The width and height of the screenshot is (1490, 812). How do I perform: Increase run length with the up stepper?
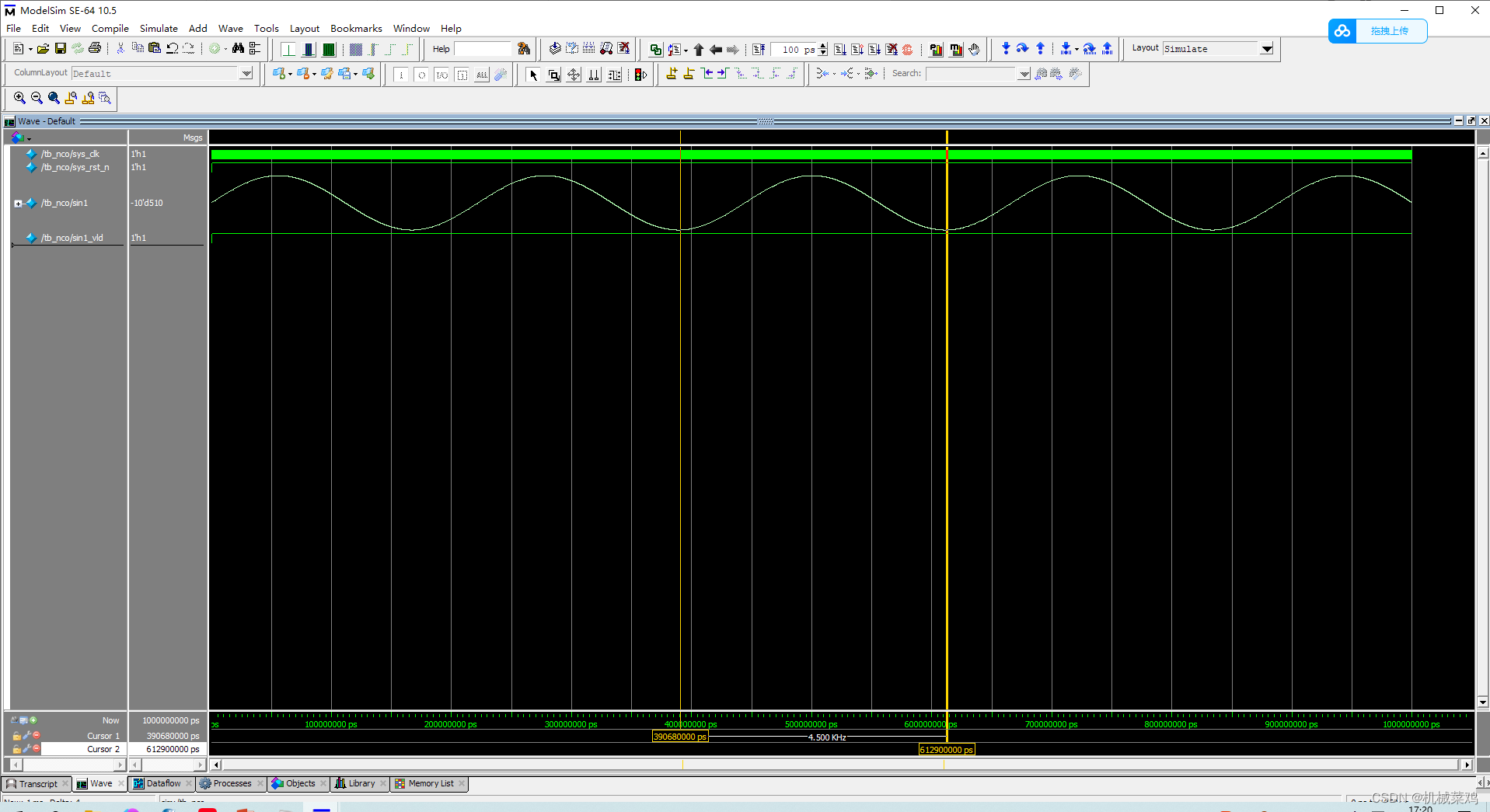[x=823, y=45]
